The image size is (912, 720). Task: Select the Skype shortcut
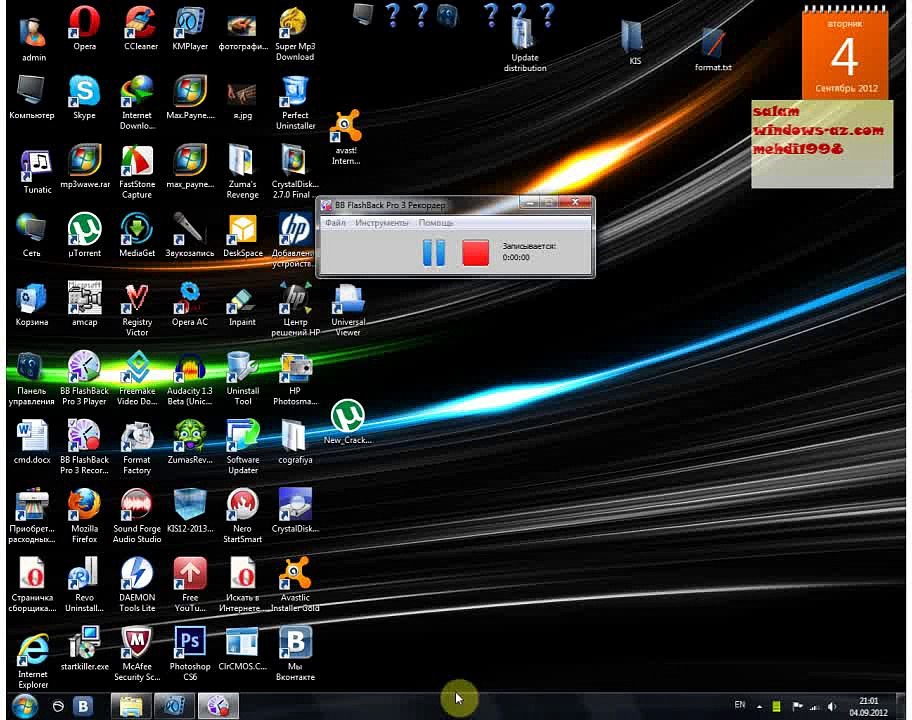(84, 98)
